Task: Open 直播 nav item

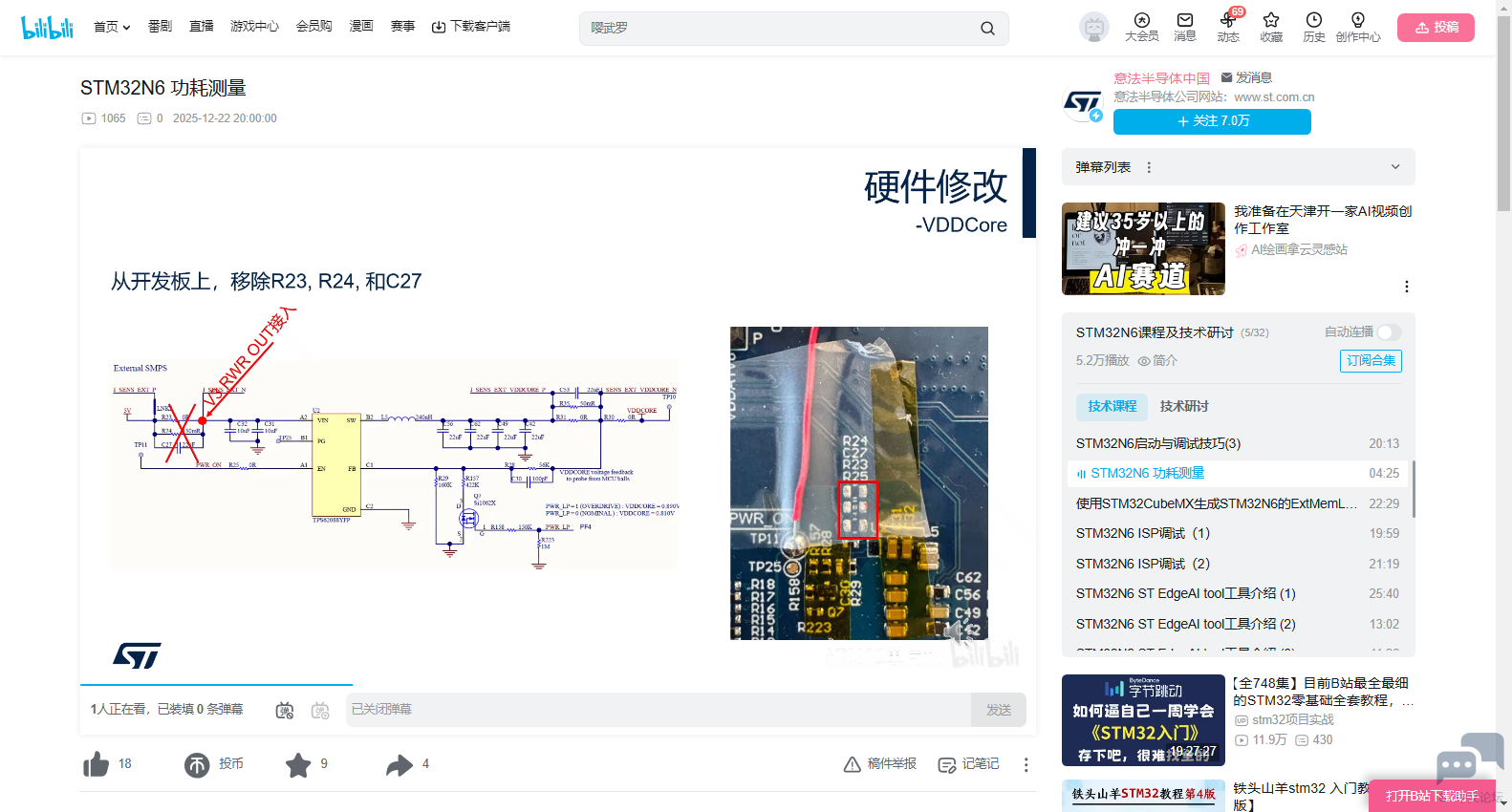Action: 202,27
